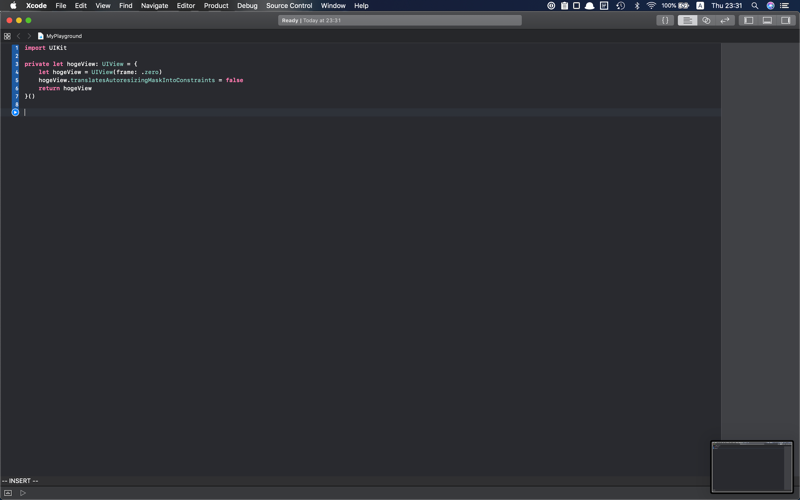Viewport: 800px width, 500px height.
Task: Show debug area using bottom-left button
Action: [x=8, y=493]
